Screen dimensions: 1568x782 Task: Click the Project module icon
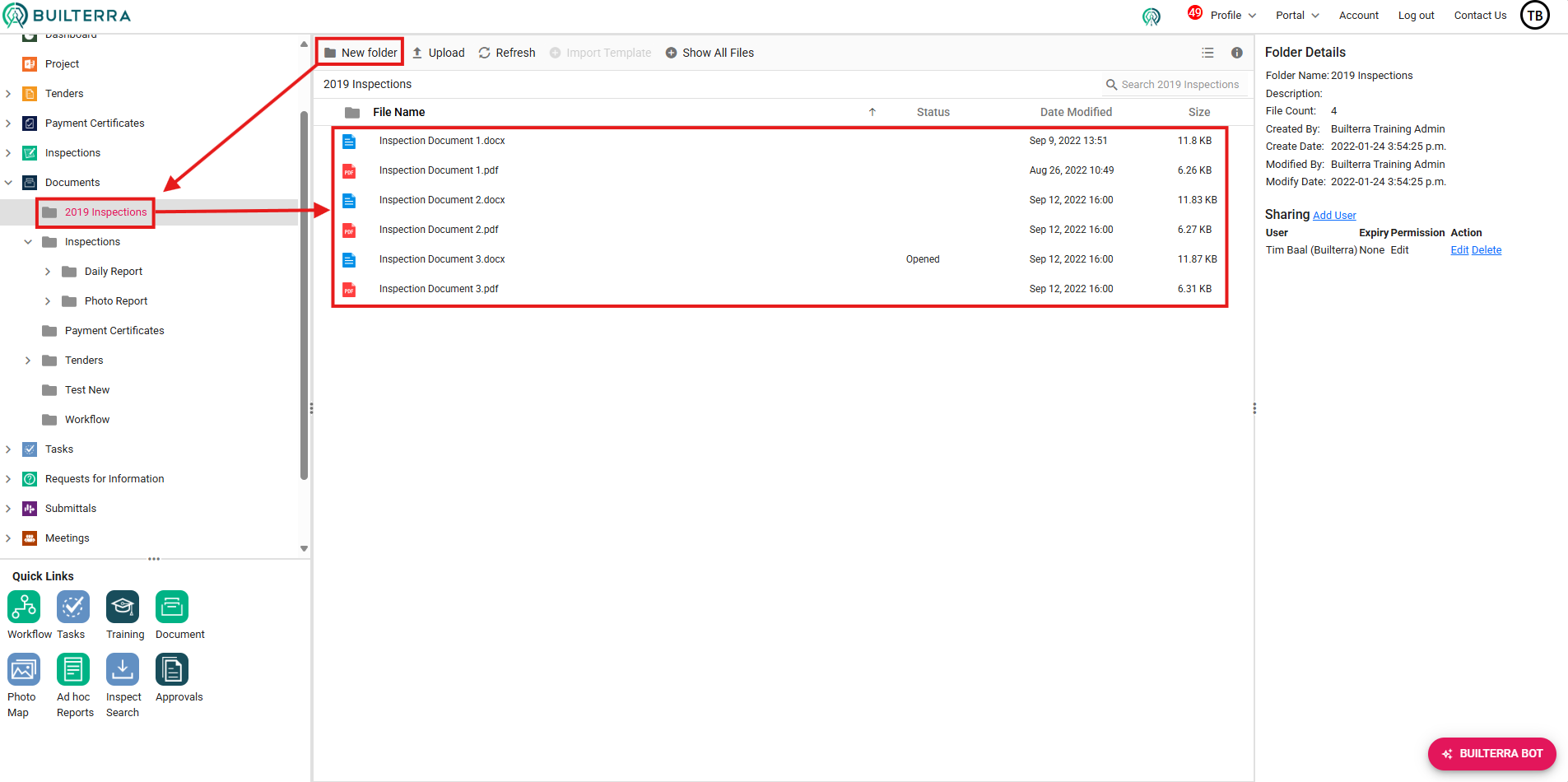(x=30, y=64)
